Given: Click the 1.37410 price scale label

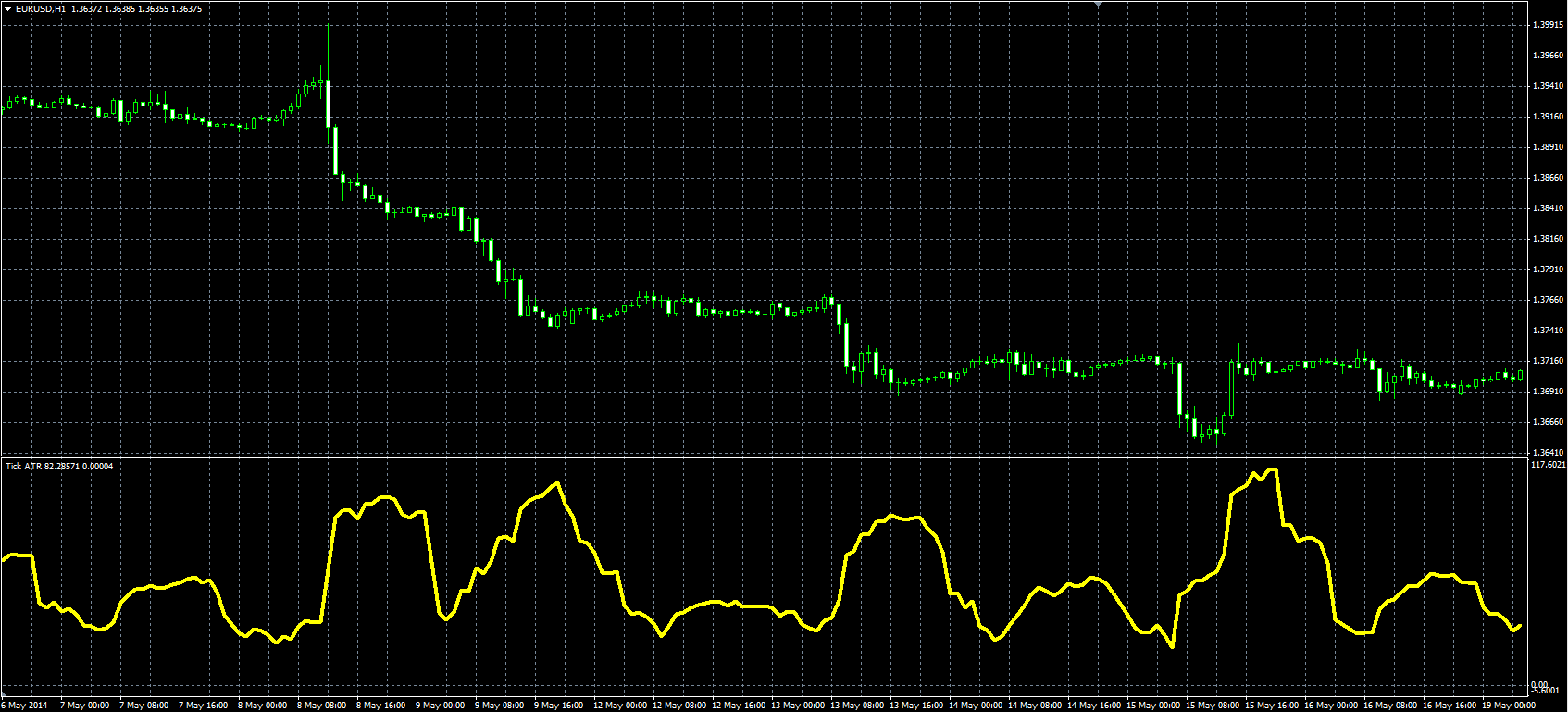Looking at the screenshot, I should [1548, 331].
